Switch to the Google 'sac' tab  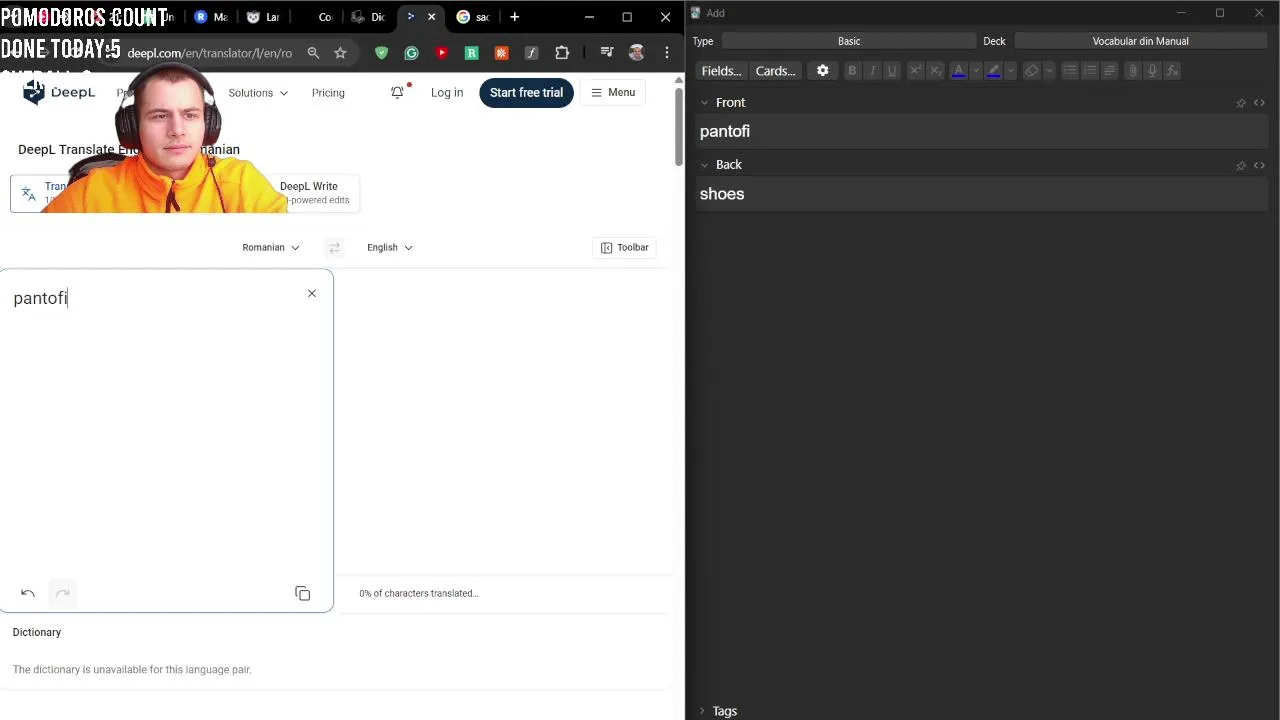pyautogui.click(x=473, y=17)
